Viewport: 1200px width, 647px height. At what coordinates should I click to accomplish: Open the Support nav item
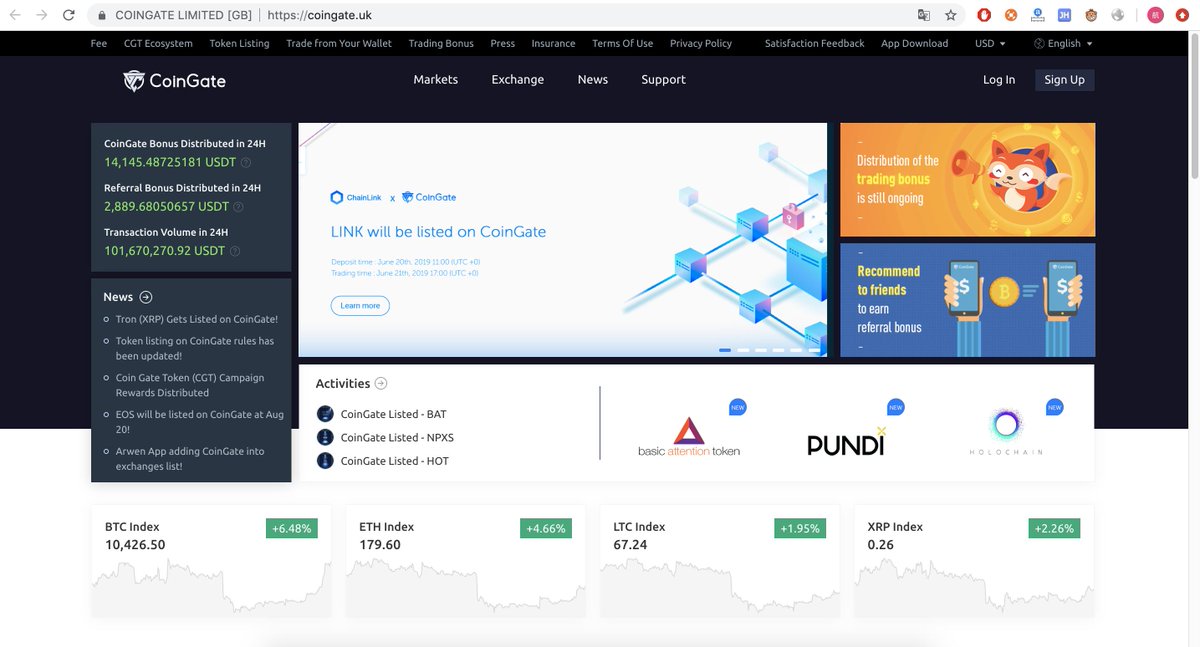664,79
